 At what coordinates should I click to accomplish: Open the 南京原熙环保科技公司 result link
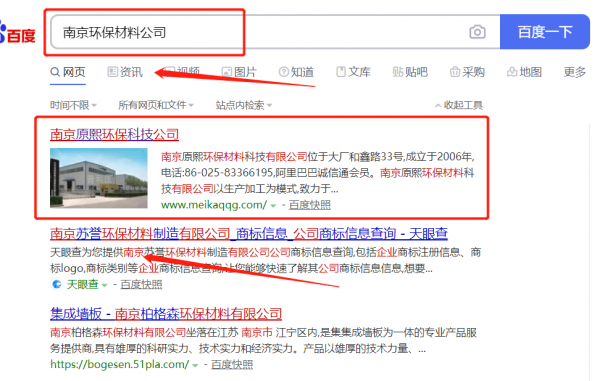click(x=114, y=134)
